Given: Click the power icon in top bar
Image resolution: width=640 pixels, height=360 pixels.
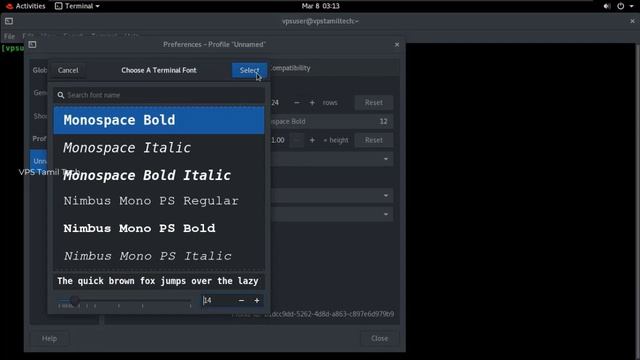Looking at the screenshot, I should point(620,6).
